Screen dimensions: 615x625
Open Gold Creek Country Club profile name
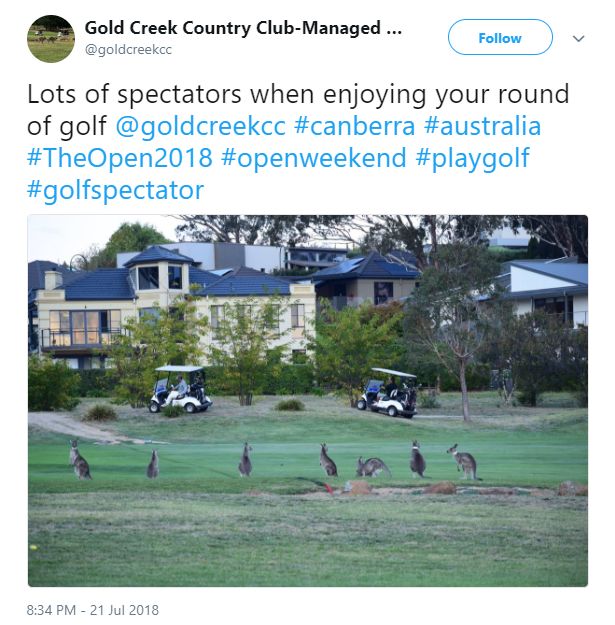pos(243,28)
